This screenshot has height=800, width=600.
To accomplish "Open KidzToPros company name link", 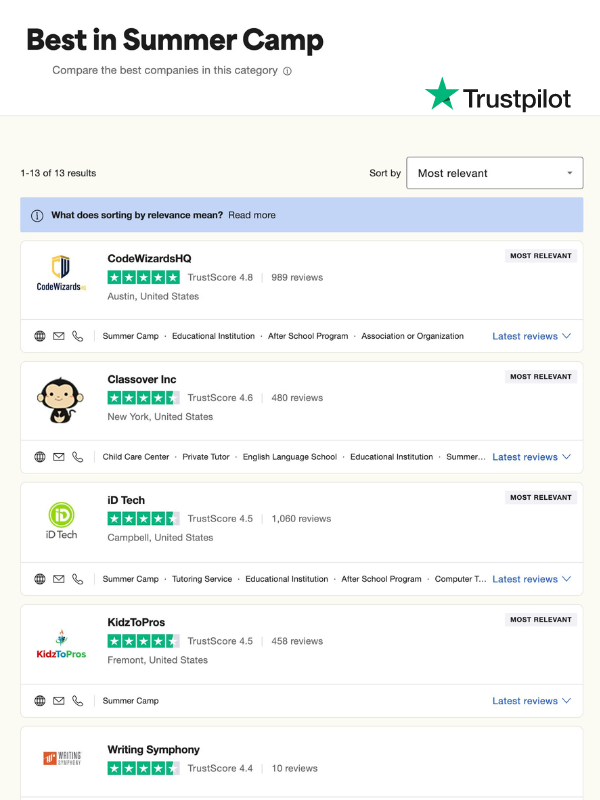I will [136, 622].
